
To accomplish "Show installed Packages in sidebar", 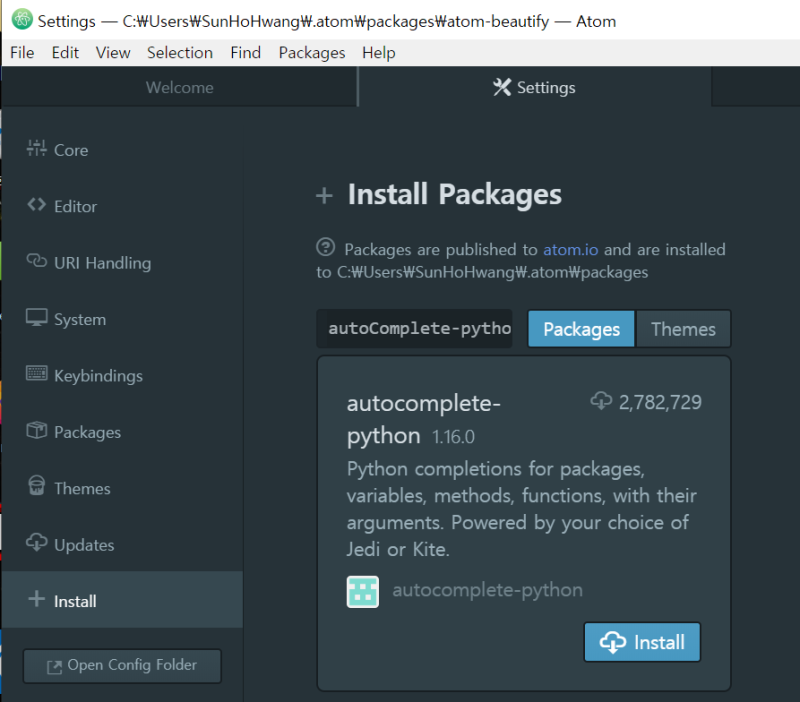I will [x=122, y=432].
